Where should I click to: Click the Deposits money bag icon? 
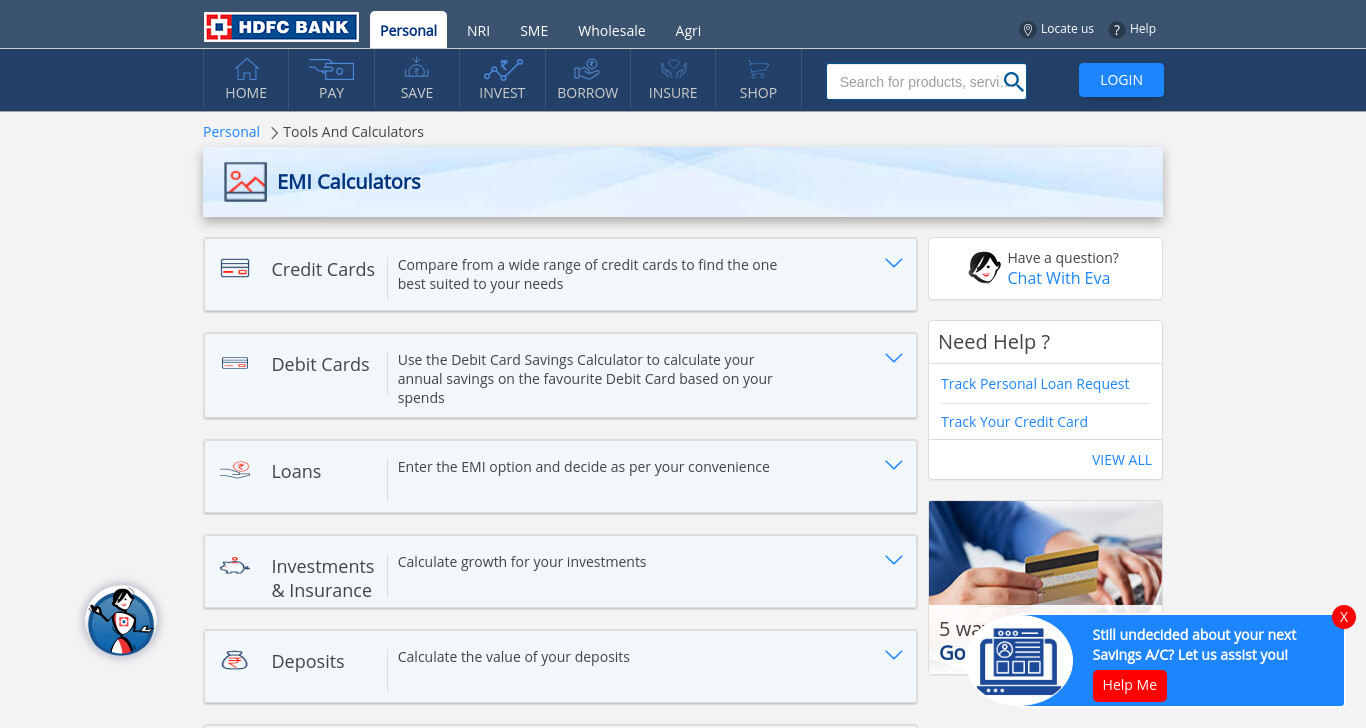coord(234,660)
